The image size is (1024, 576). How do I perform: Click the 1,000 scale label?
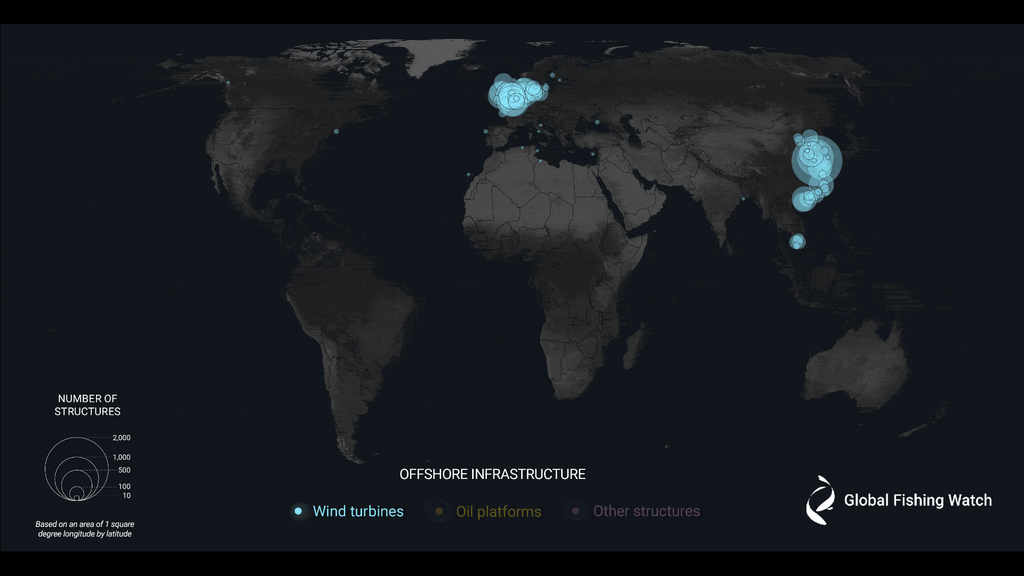coord(121,457)
